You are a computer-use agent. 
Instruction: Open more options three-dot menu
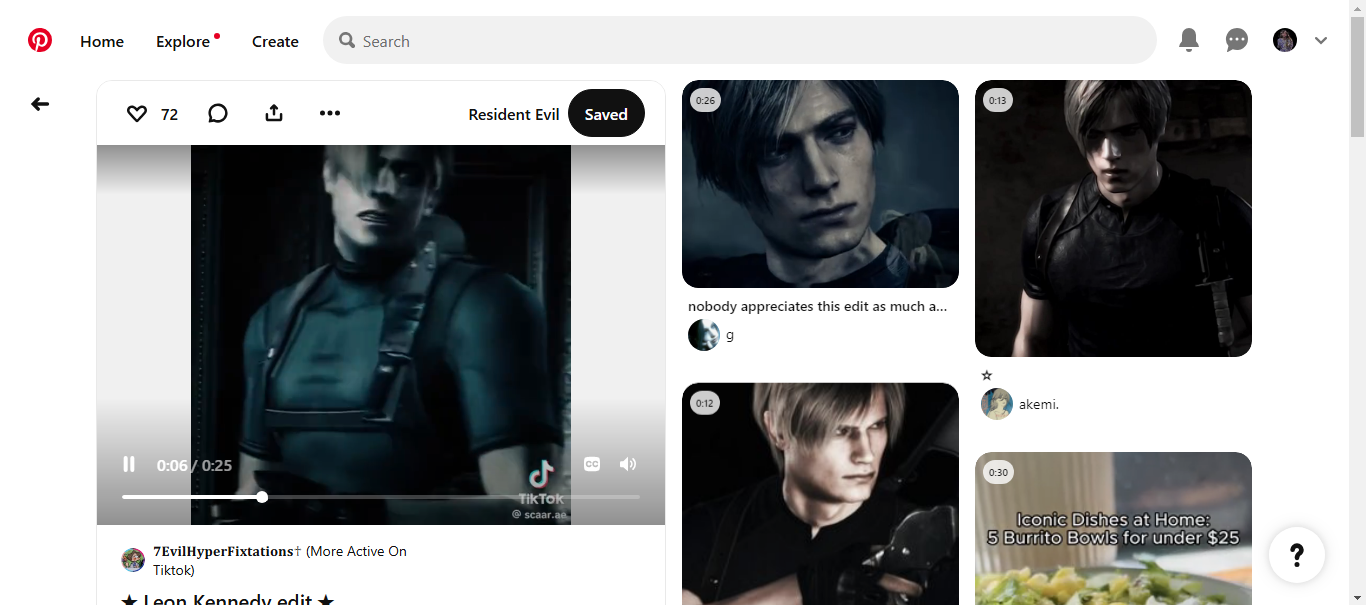click(x=330, y=113)
